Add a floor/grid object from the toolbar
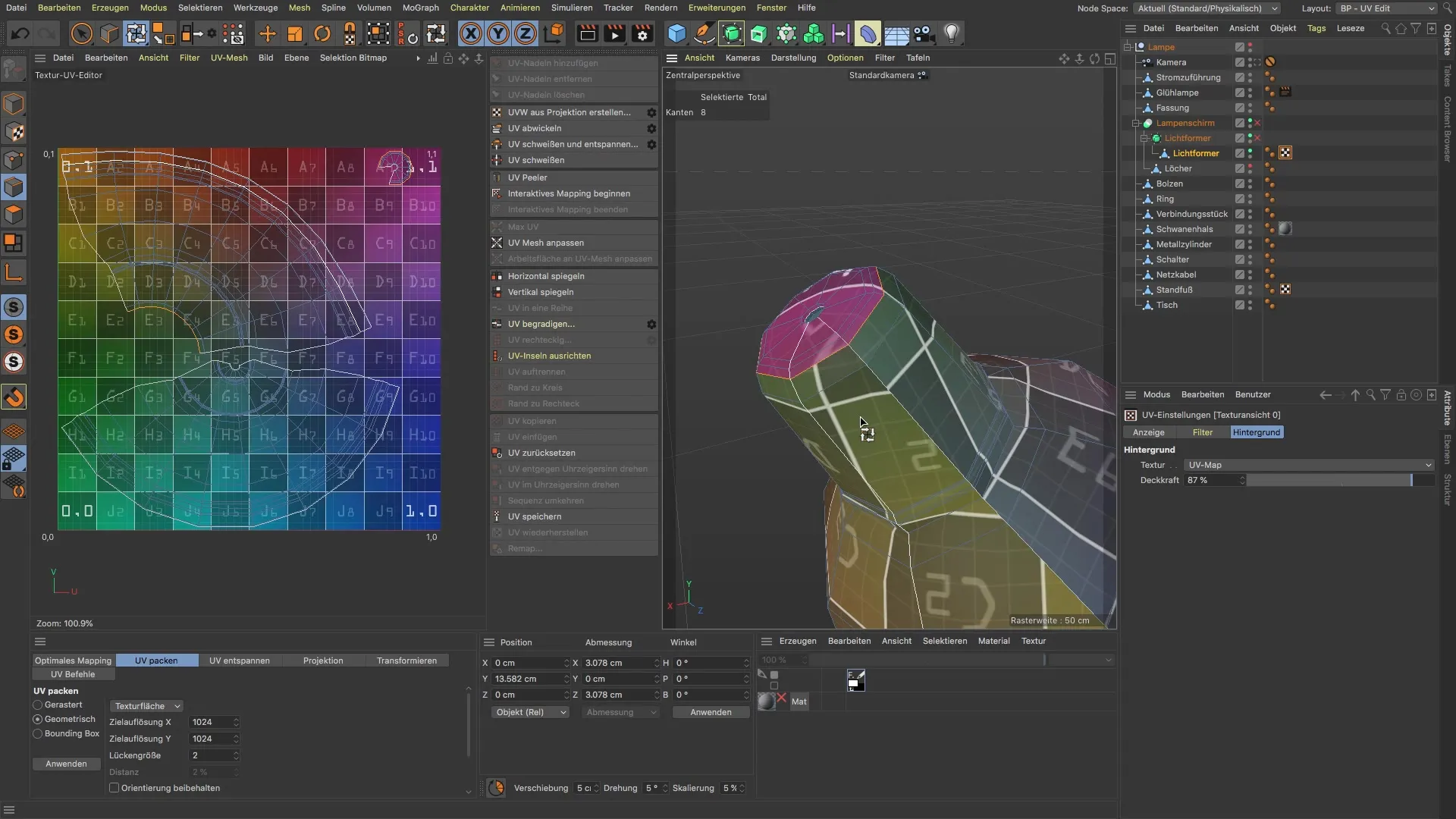The image size is (1456, 819). tap(896, 33)
